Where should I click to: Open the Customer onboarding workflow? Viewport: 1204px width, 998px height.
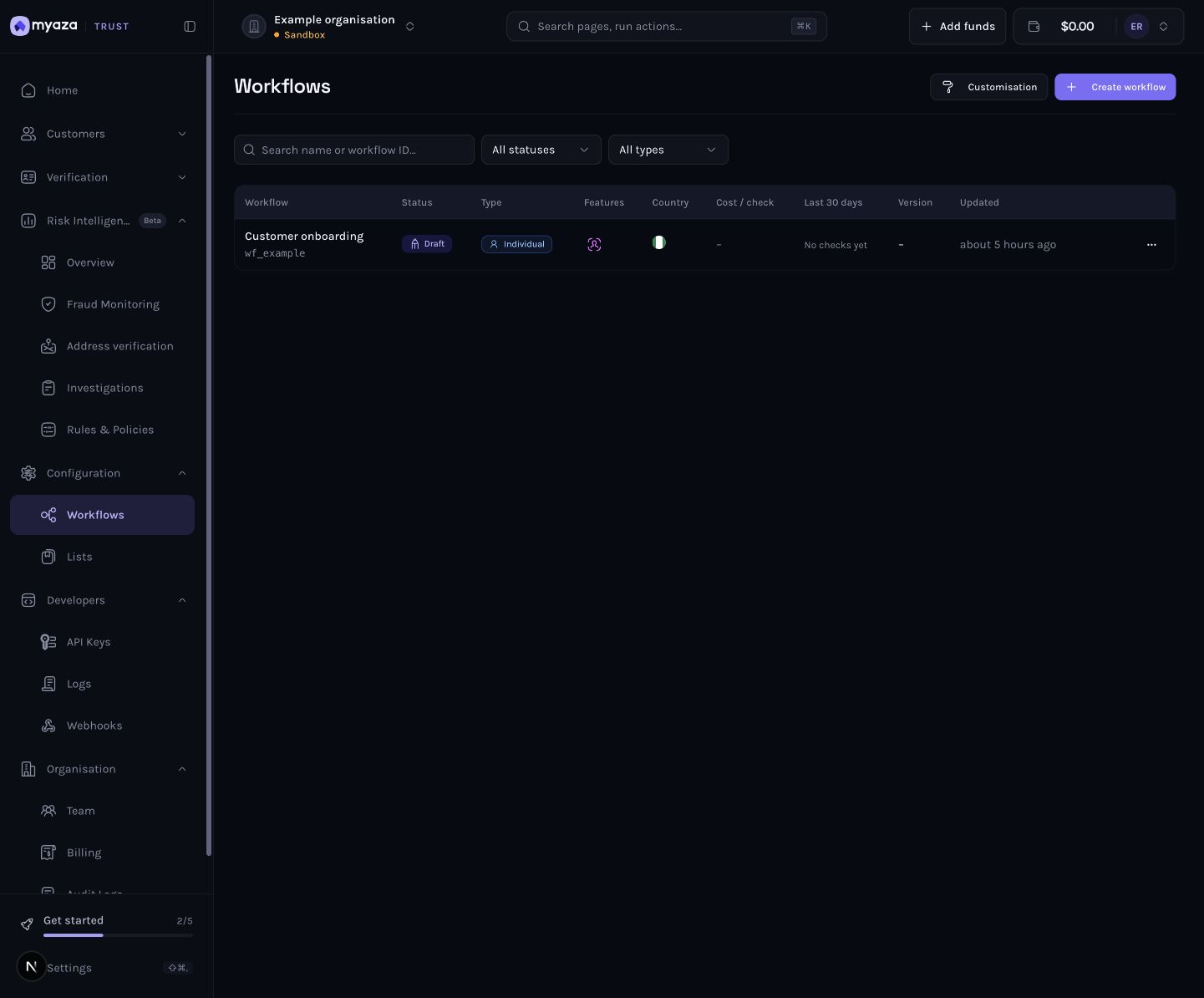click(304, 237)
